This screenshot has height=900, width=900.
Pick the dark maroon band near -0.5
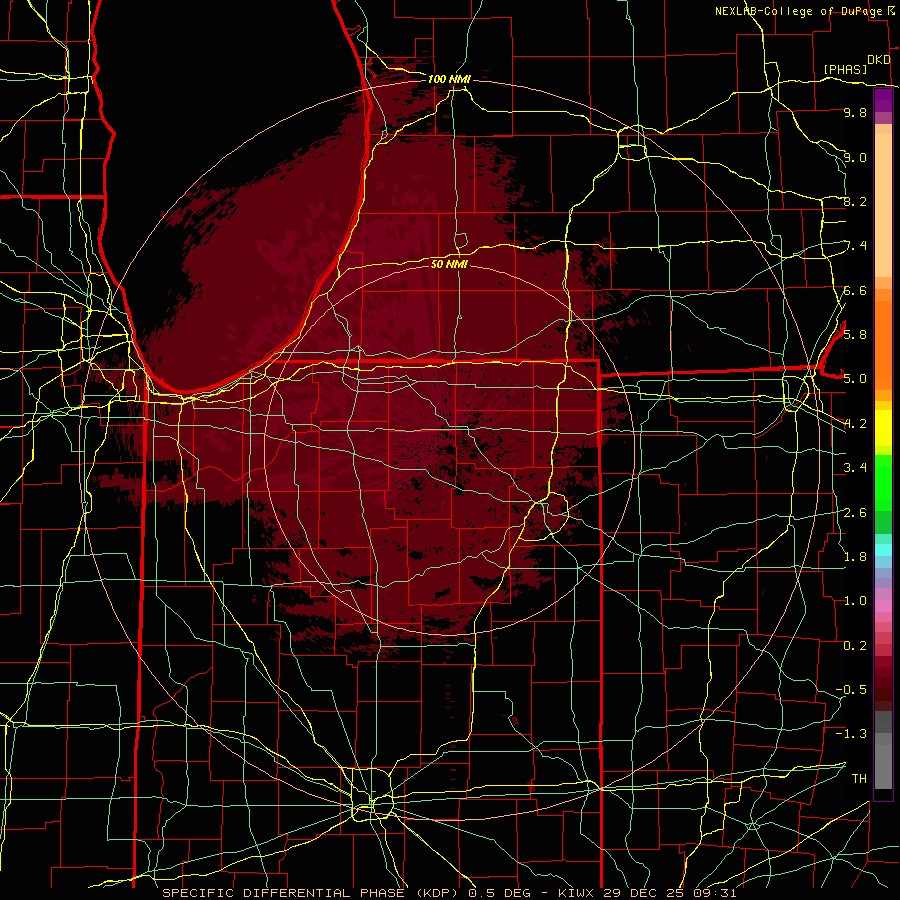click(883, 695)
